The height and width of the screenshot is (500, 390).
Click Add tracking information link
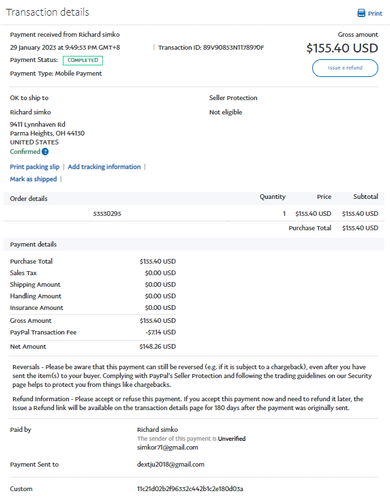[x=104, y=167]
